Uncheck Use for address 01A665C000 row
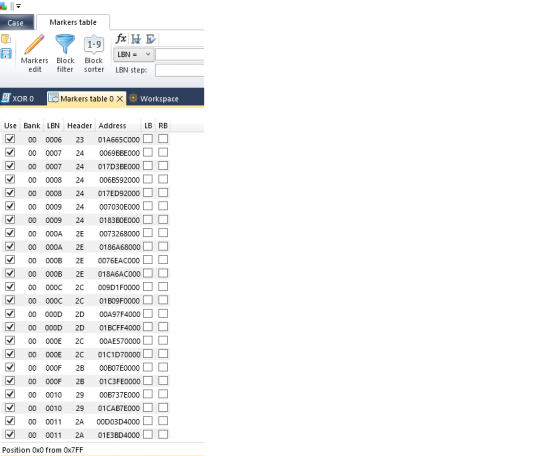The height and width of the screenshot is (456, 550). (x=10, y=139)
